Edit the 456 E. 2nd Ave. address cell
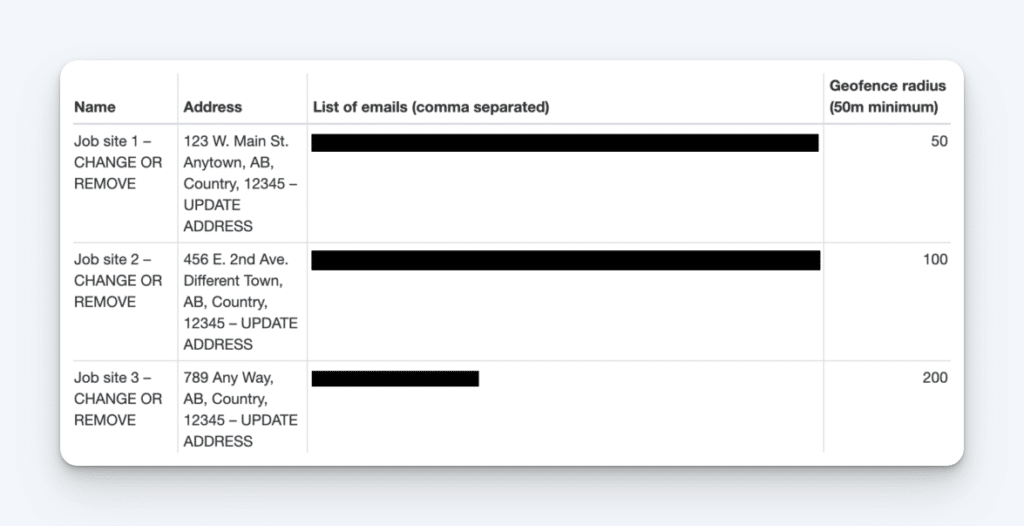 240,302
